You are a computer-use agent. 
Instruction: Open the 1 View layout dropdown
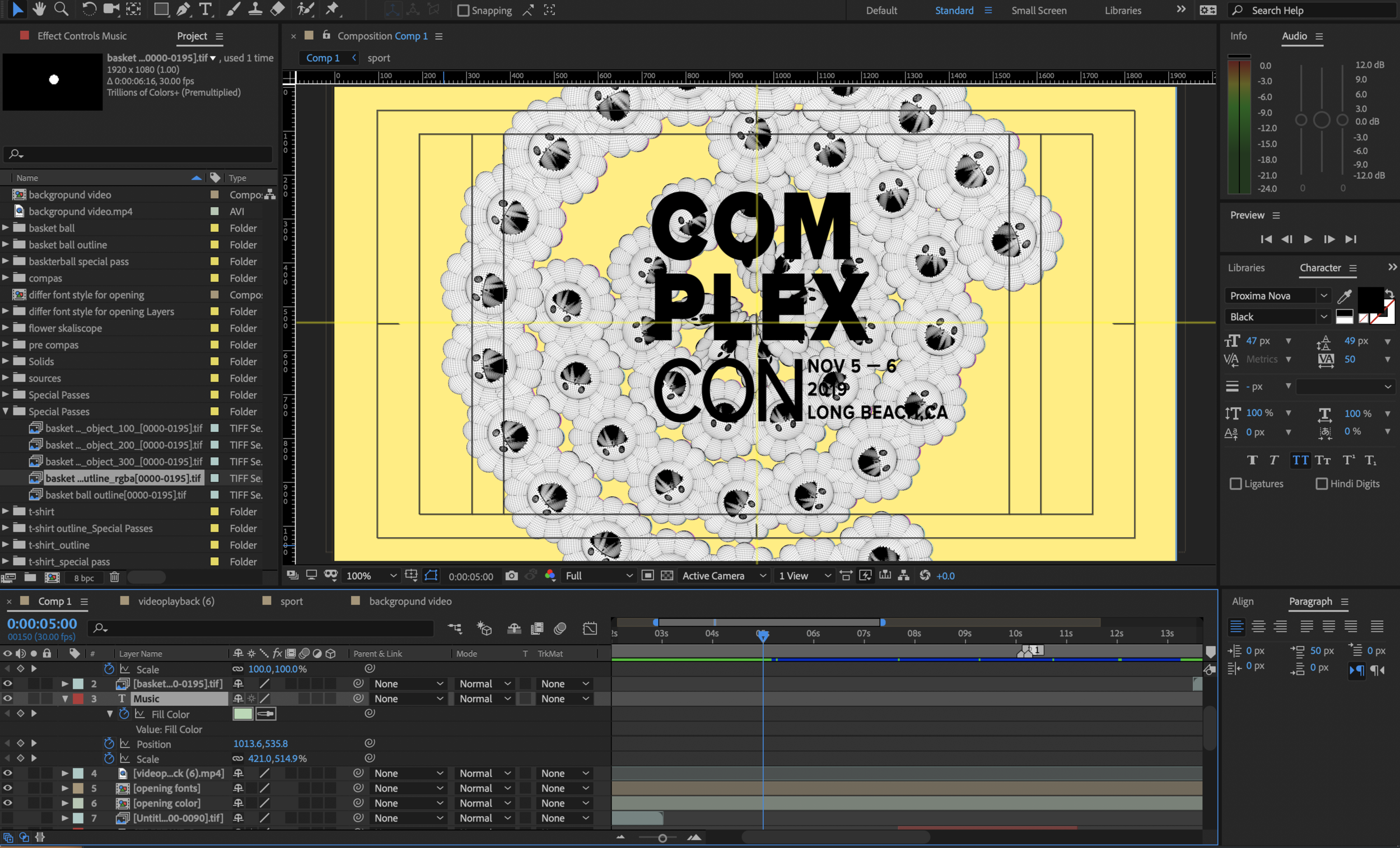point(805,576)
